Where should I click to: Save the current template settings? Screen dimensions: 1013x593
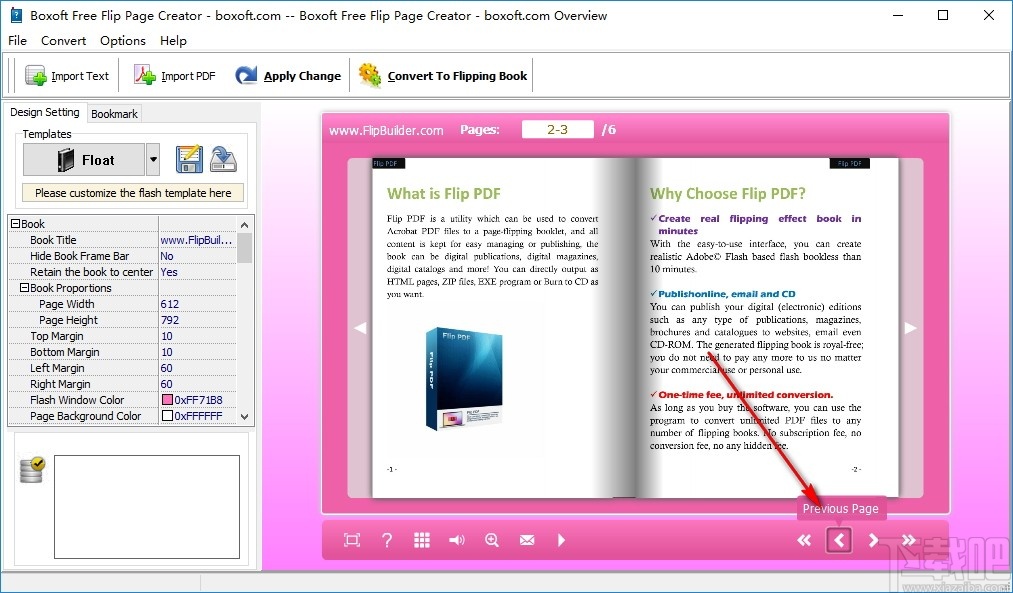189,158
